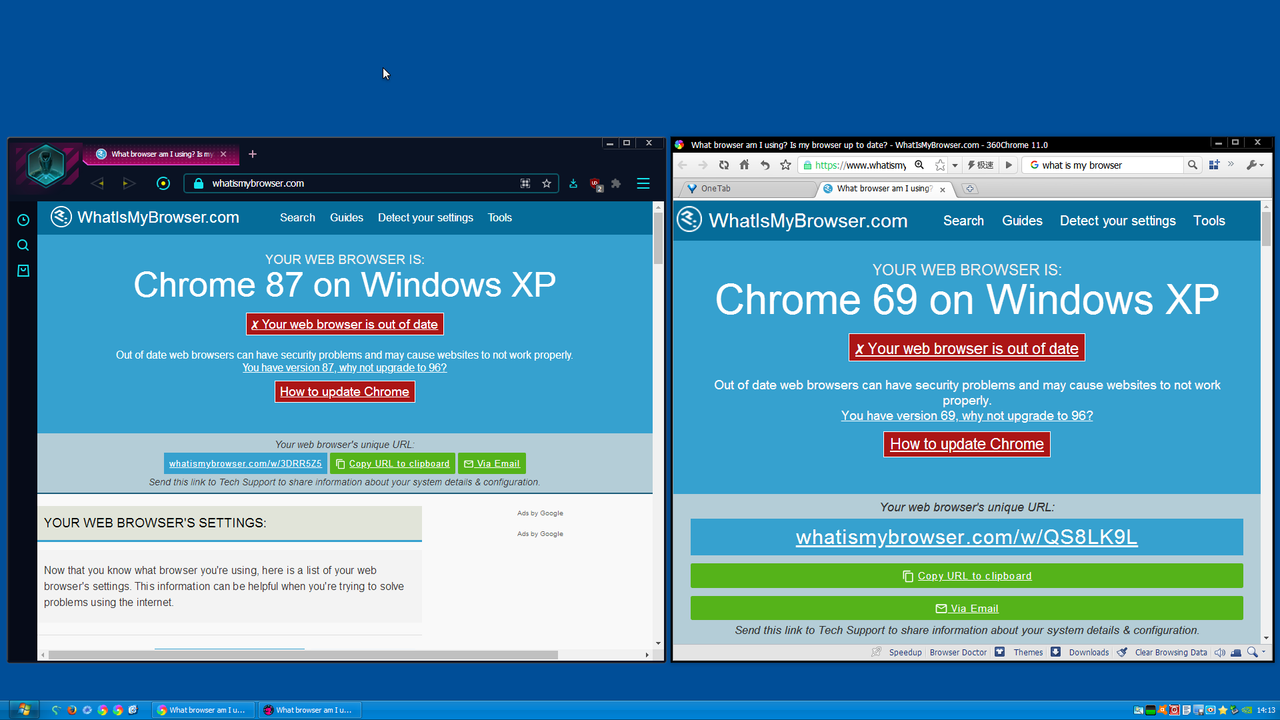Open Guides menu in 360Chrome page
This screenshot has width=1280, height=720.
[1022, 220]
